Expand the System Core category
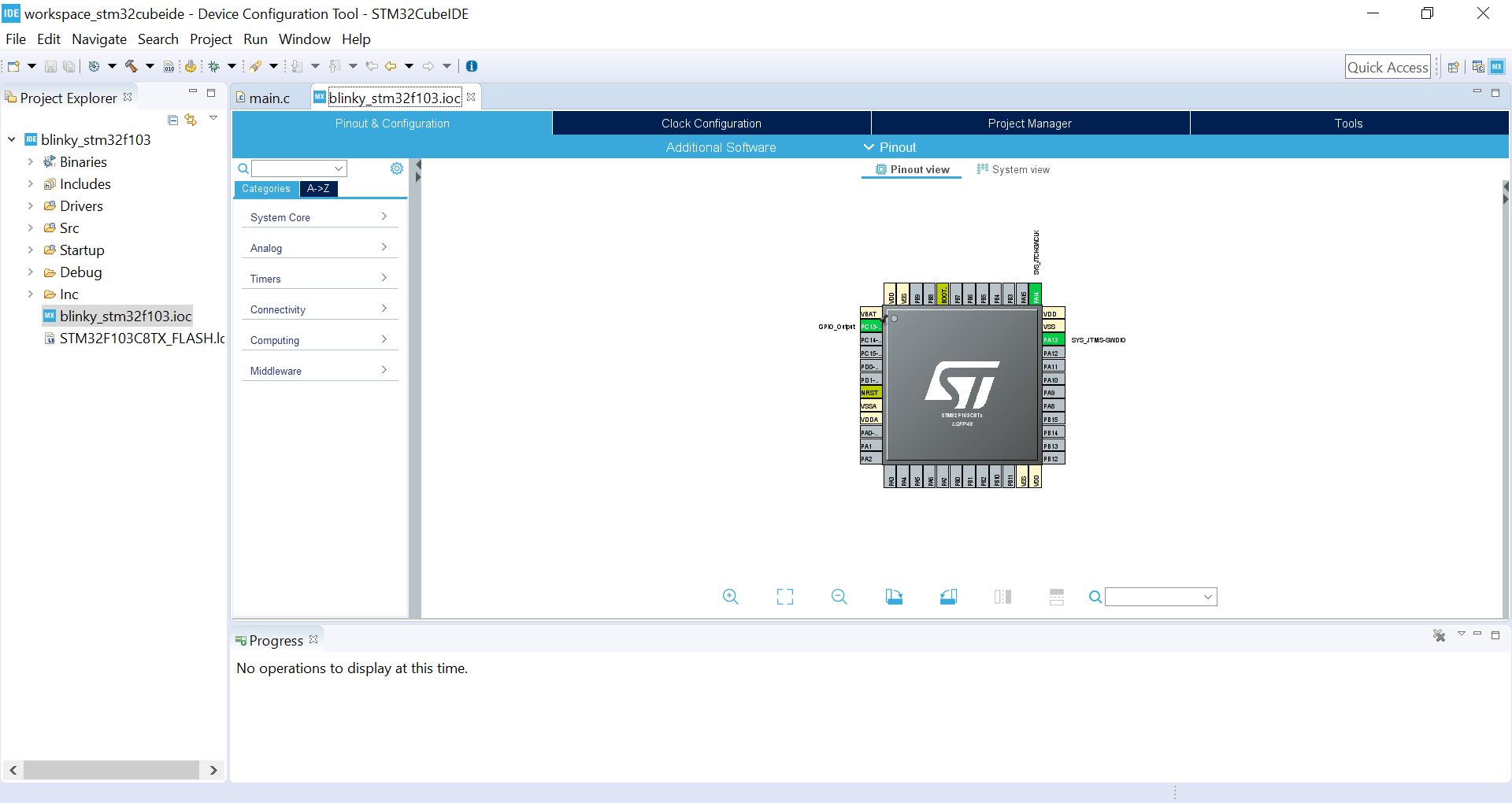1512x803 pixels. 319,217
